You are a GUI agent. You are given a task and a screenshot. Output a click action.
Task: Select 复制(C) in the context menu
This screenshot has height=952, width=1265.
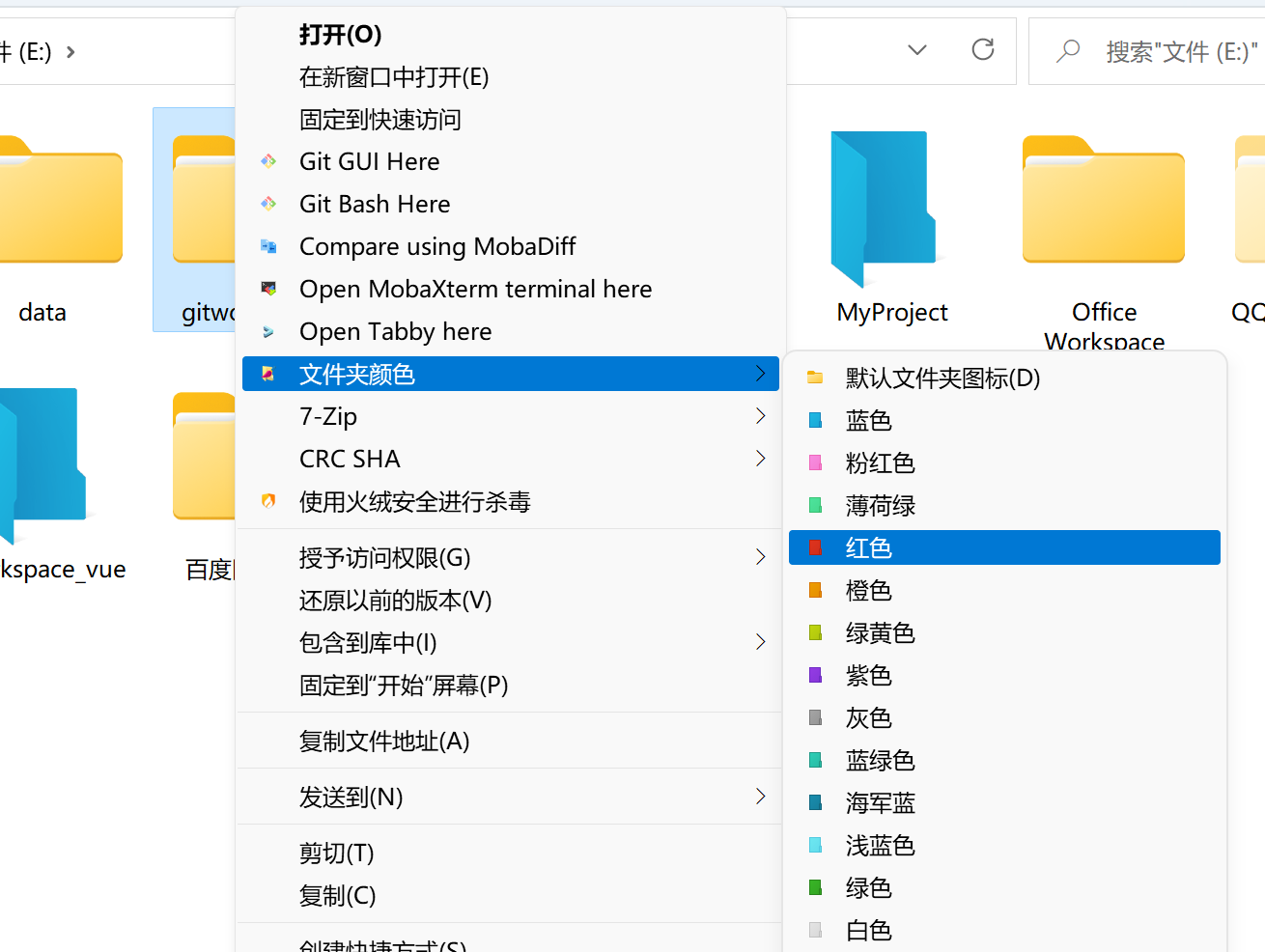coord(510,896)
